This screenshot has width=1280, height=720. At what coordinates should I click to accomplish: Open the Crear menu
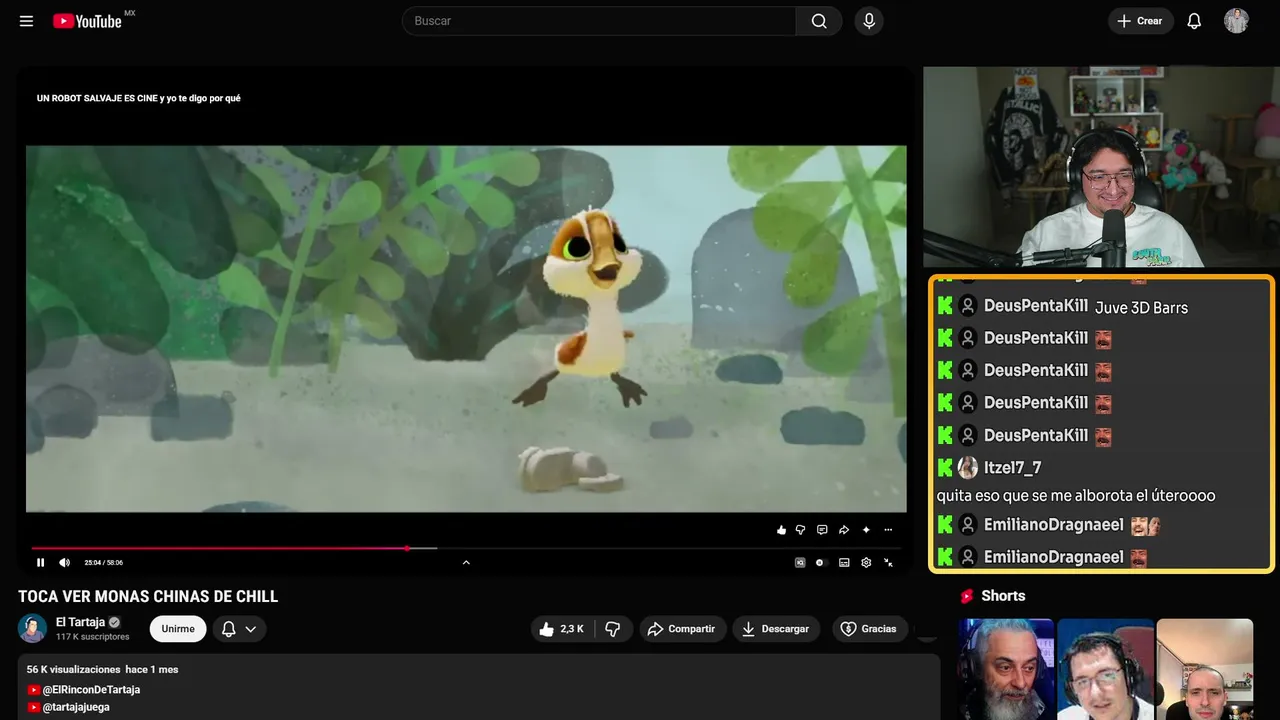coord(1140,21)
